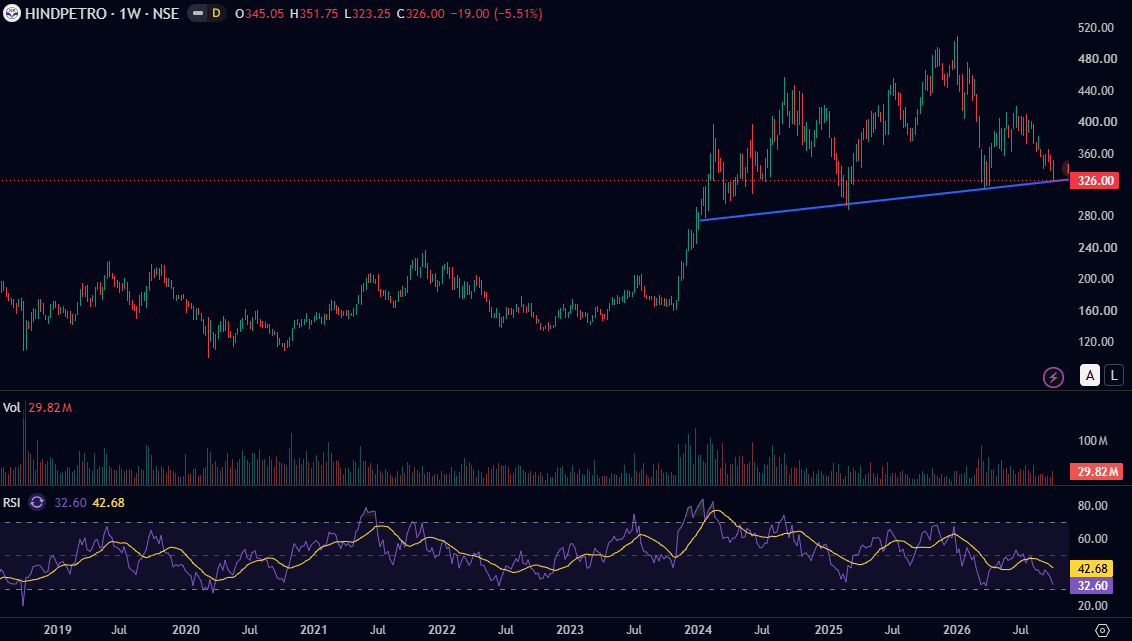Toggle the L log-scale button
Viewport: 1132px width, 641px height.
tap(1114, 375)
